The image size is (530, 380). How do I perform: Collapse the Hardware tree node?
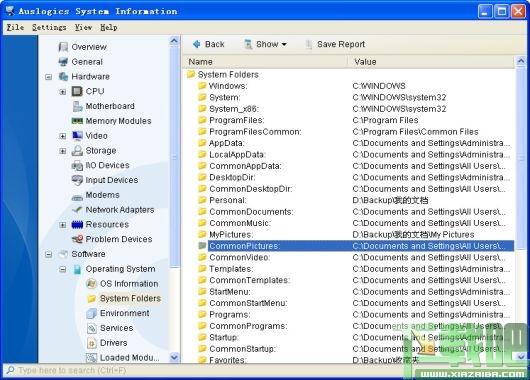coord(48,77)
